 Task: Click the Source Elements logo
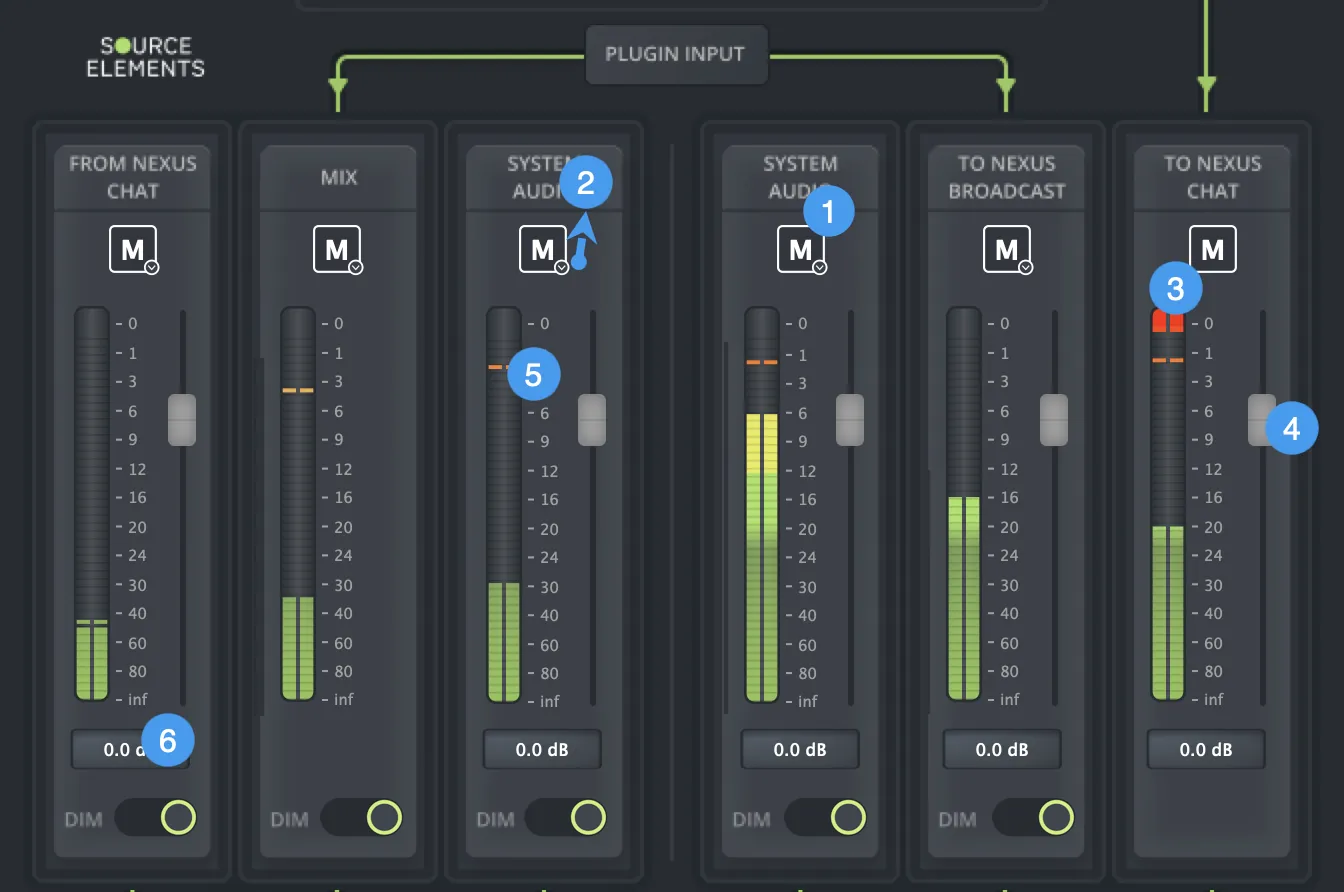point(146,57)
